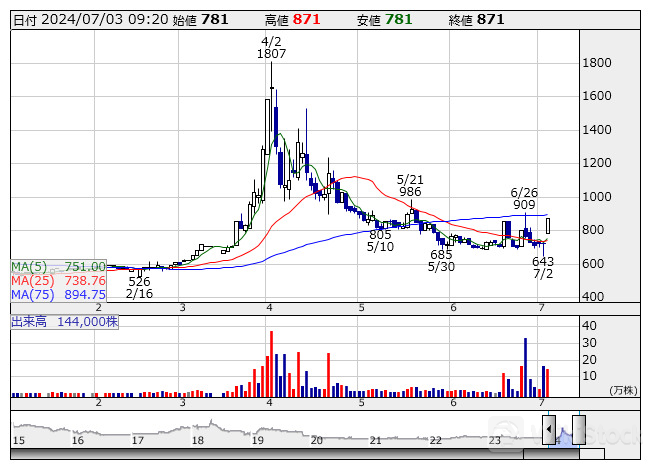Click the 4/2 1807 peak price marker

[271, 48]
